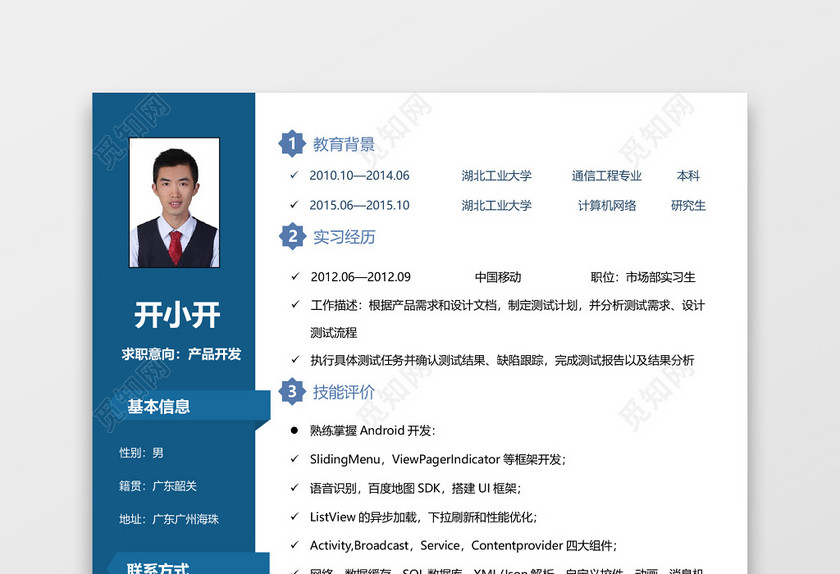
Task: Click the checkmark before 2012.06—2012.09
Action: 295,277
